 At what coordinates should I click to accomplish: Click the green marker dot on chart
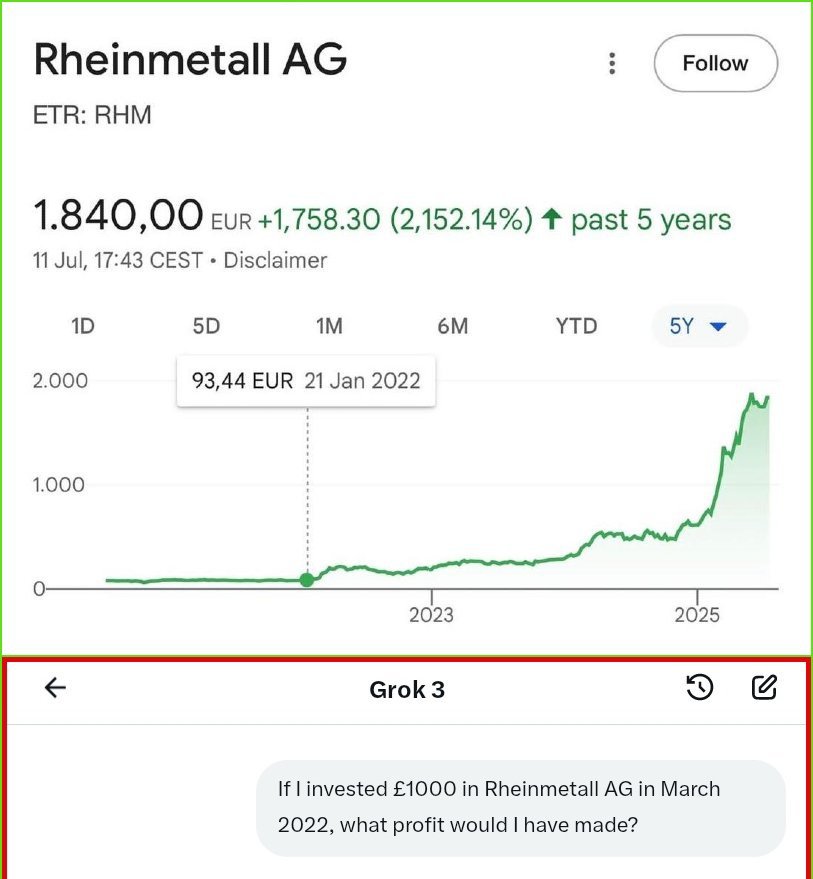click(307, 580)
